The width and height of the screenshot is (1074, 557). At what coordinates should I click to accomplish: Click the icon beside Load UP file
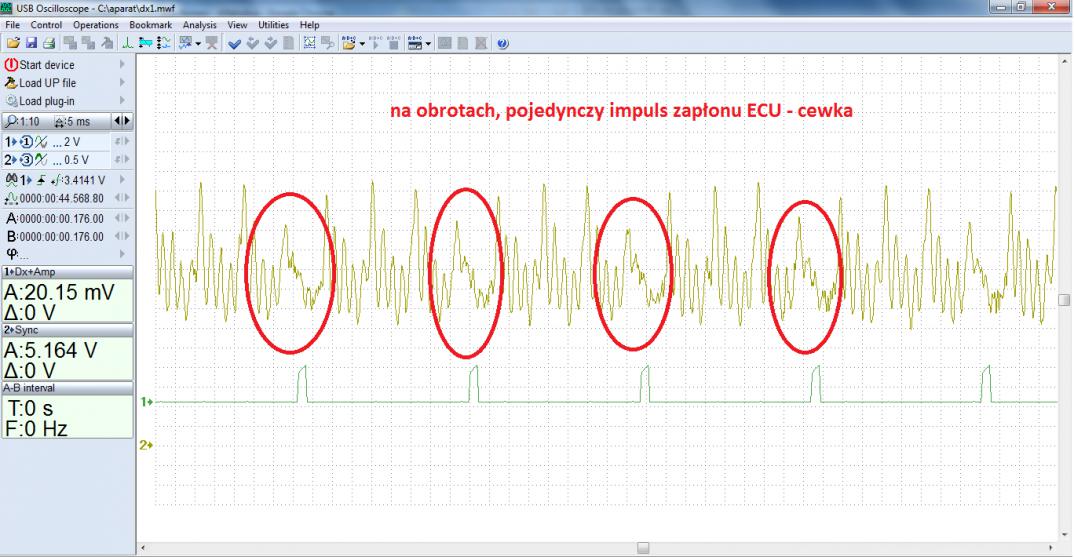pyautogui.click(x=11, y=83)
